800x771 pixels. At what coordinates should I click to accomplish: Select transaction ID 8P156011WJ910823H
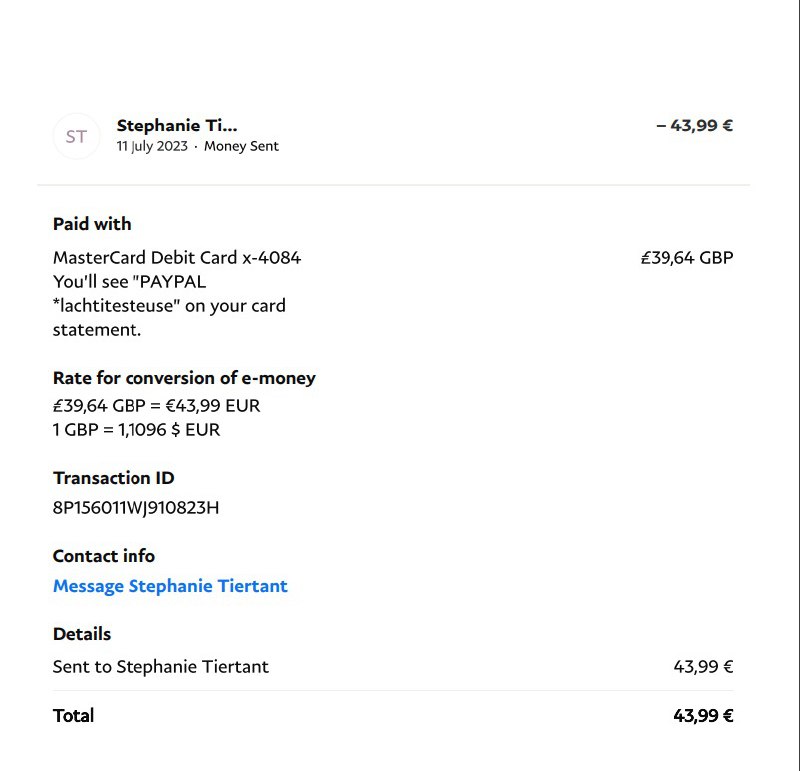point(136,508)
